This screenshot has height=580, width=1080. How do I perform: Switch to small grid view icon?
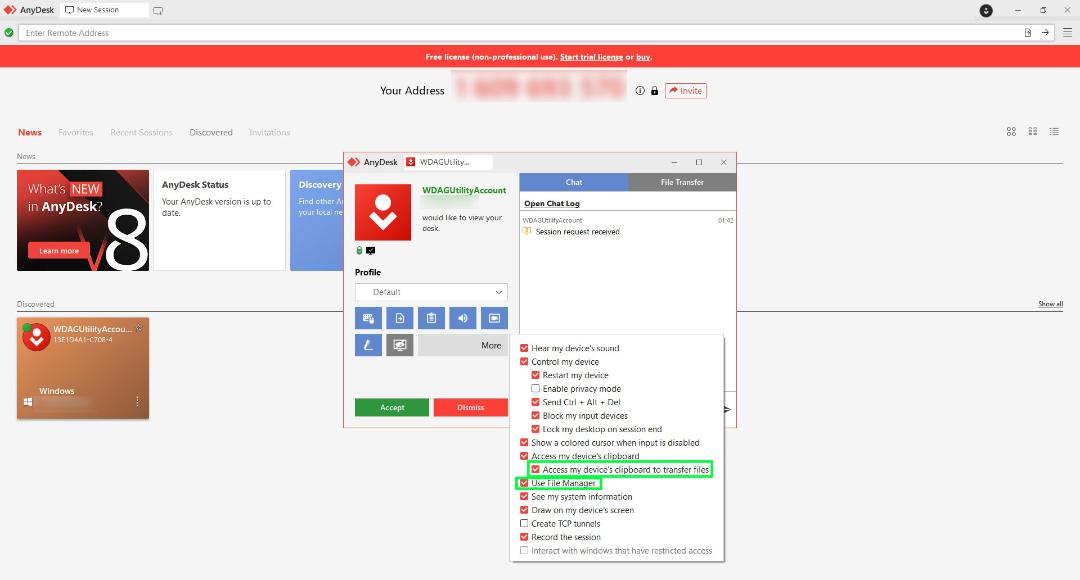coord(1032,132)
